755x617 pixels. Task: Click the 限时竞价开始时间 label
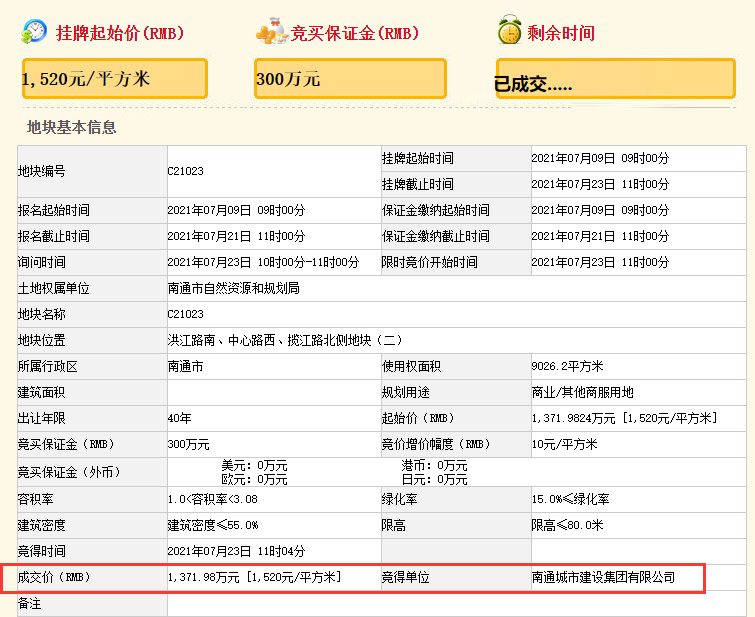coord(430,262)
